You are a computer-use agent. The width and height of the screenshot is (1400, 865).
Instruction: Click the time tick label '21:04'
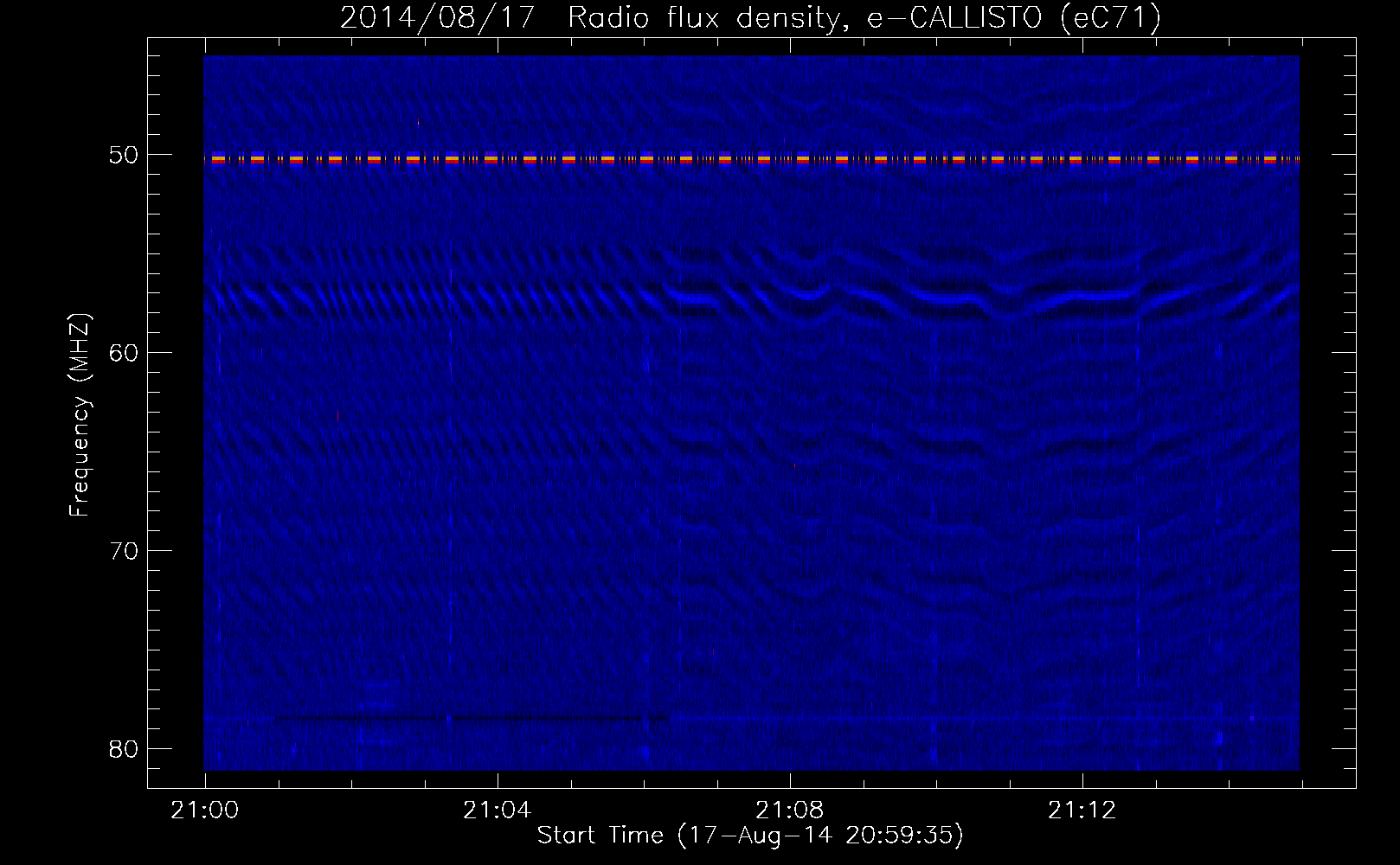point(497,810)
